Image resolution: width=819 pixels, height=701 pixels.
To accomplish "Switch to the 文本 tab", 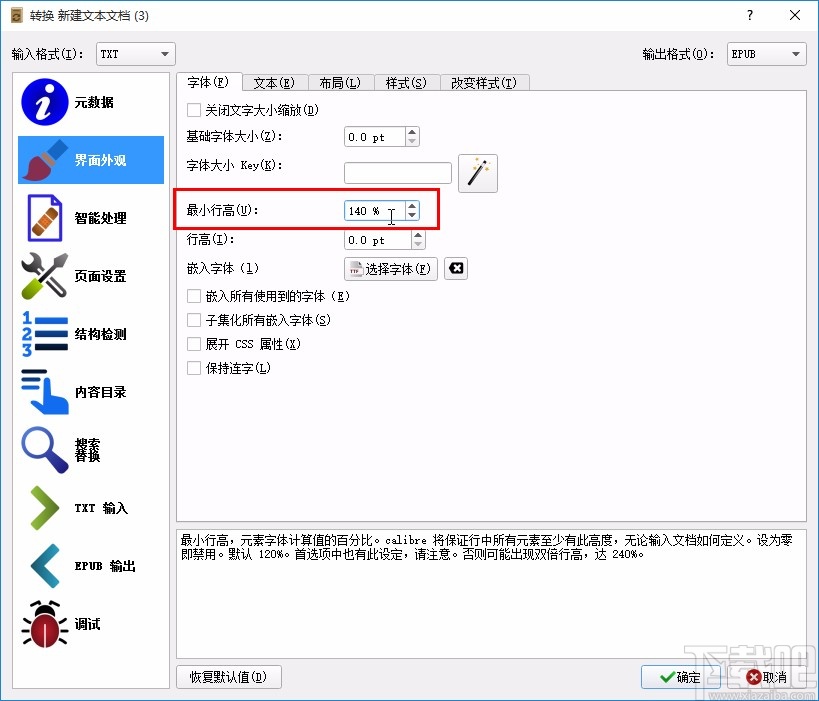I will tap(274, 83).
